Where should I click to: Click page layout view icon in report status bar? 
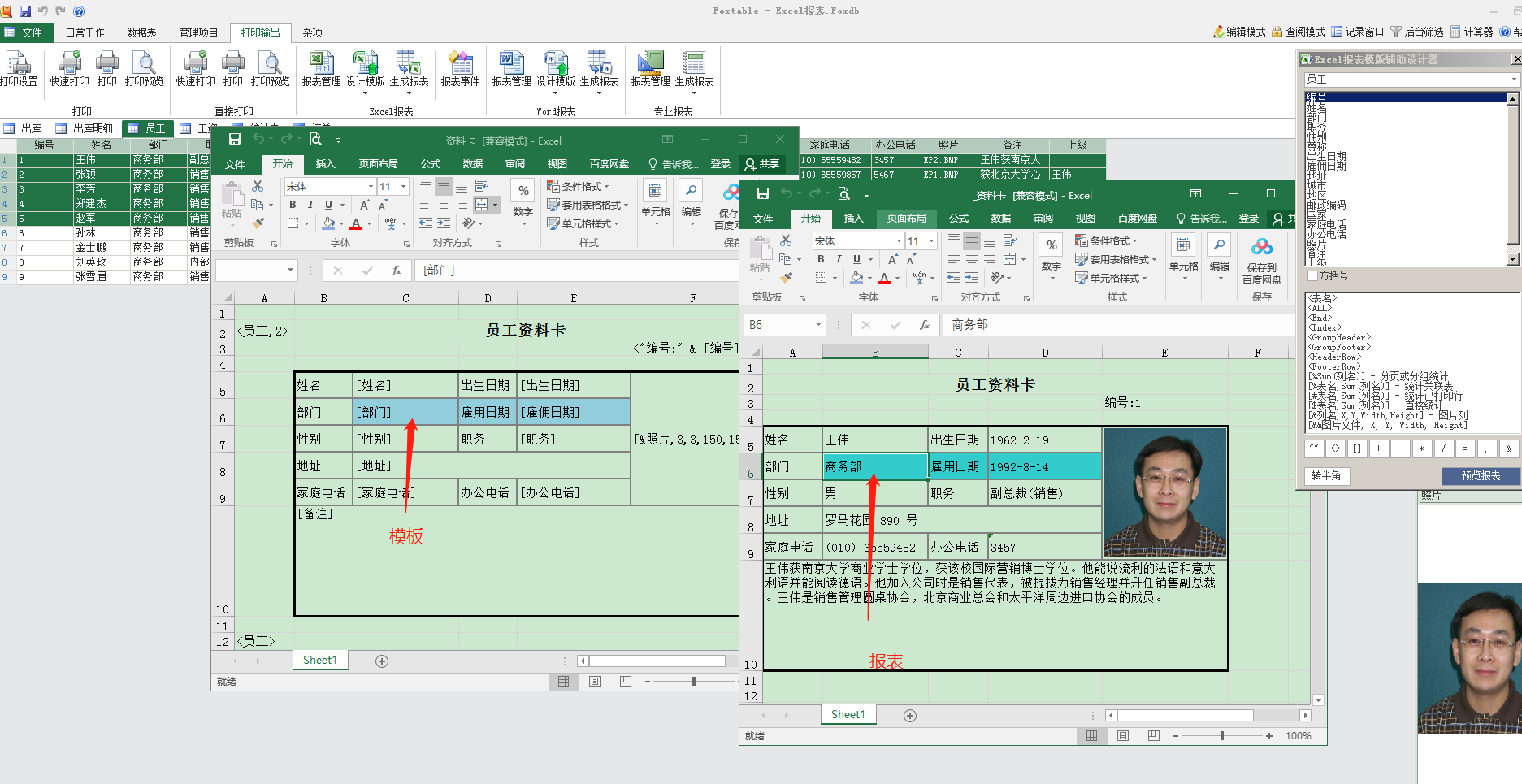[1122, 736]
